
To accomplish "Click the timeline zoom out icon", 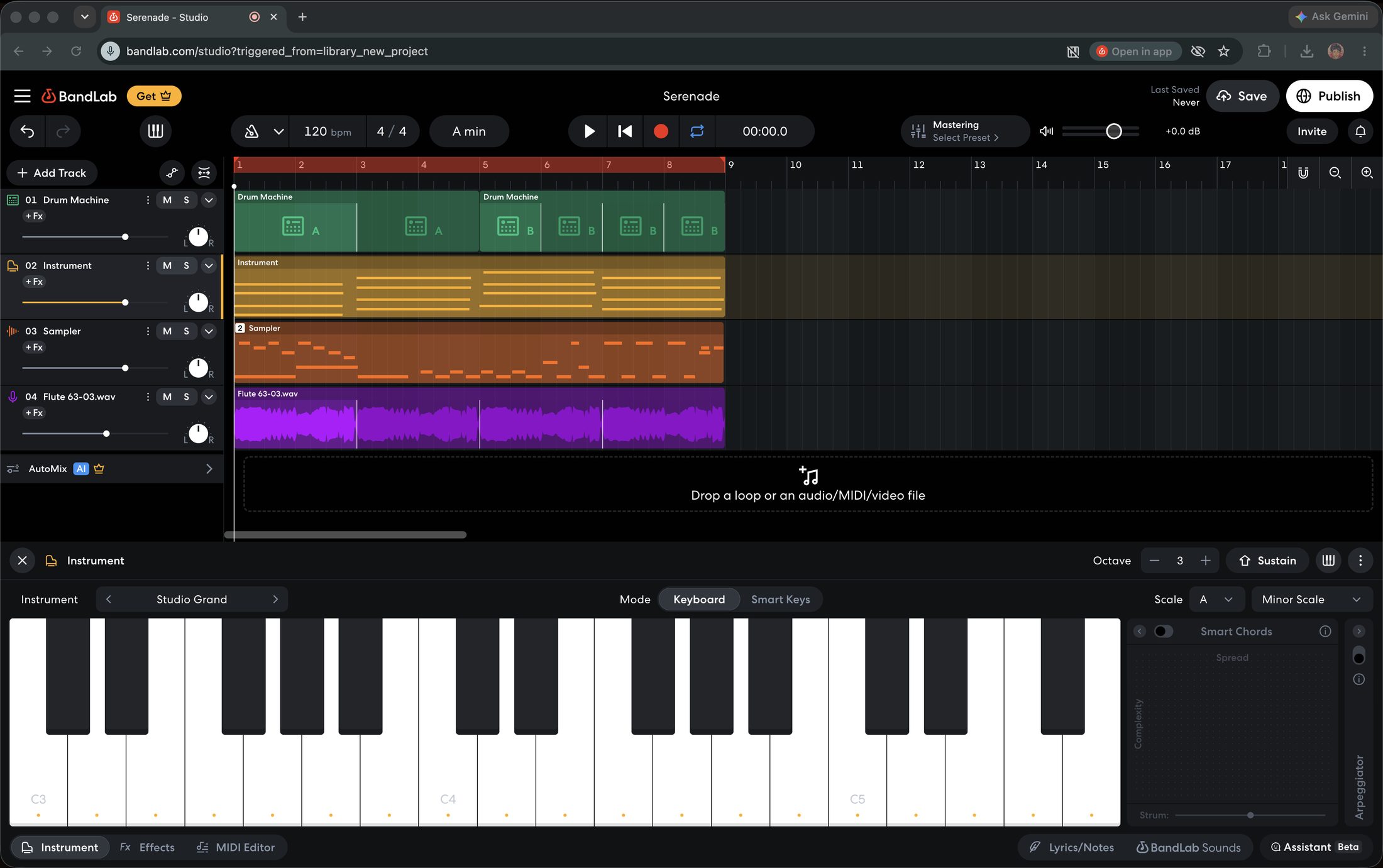I will [1335, 172].
